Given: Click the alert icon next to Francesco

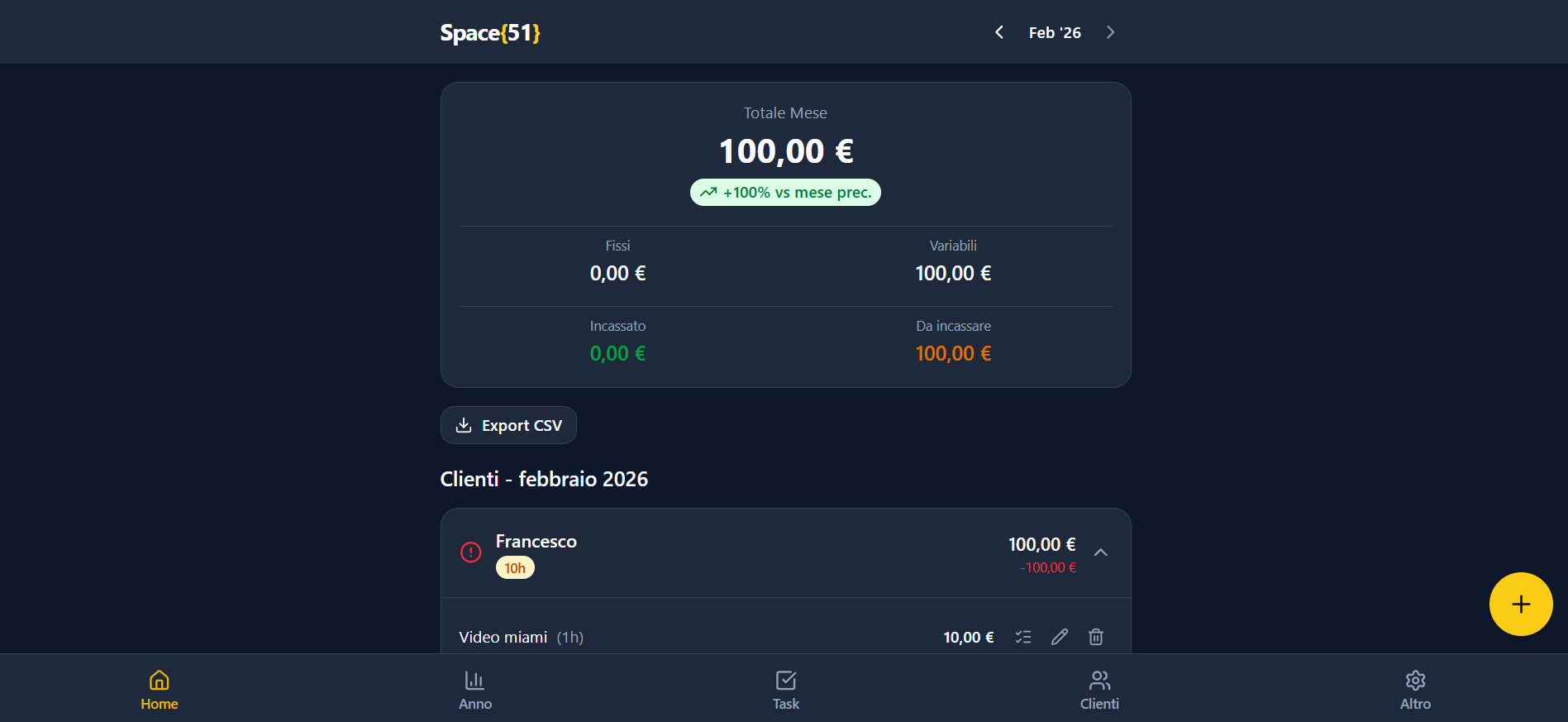Looking at the screenshot, I should pos(470,552).
